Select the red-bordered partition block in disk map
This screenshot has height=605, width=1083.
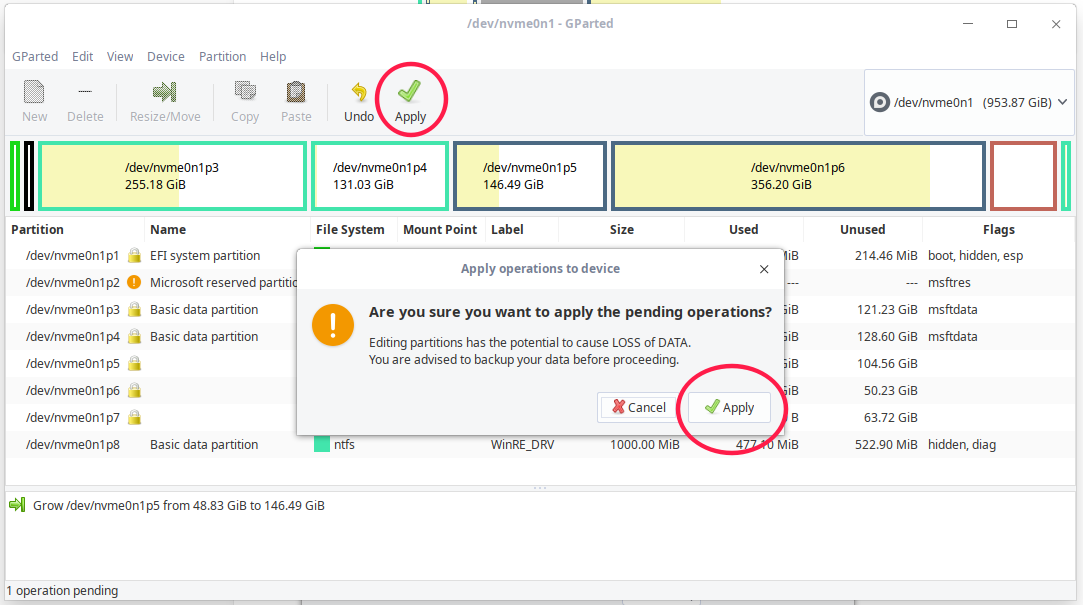pos(1023,176)
